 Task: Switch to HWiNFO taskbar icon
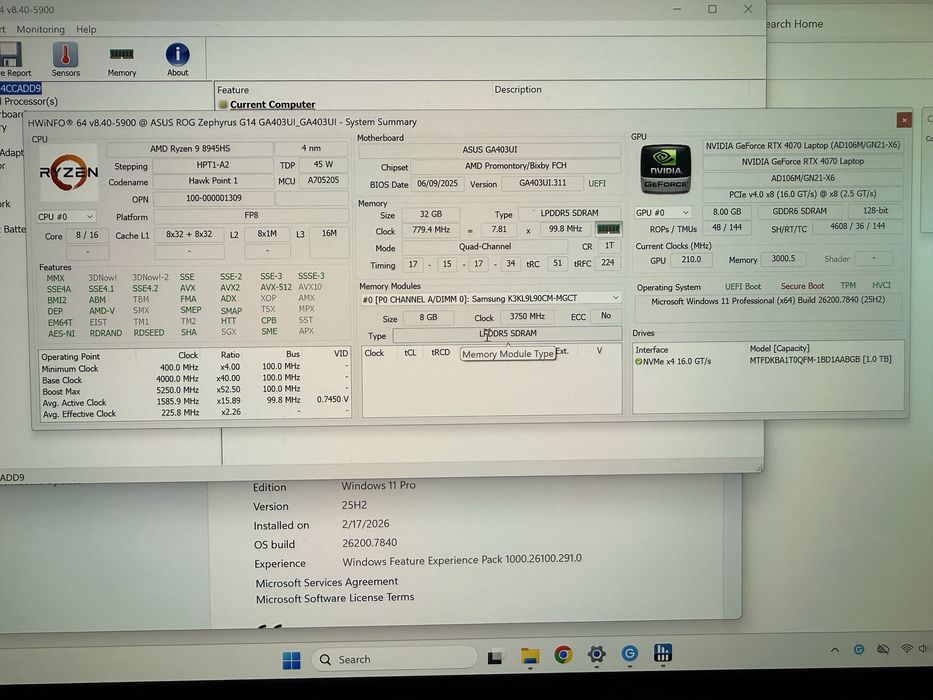tap(662, 653)
